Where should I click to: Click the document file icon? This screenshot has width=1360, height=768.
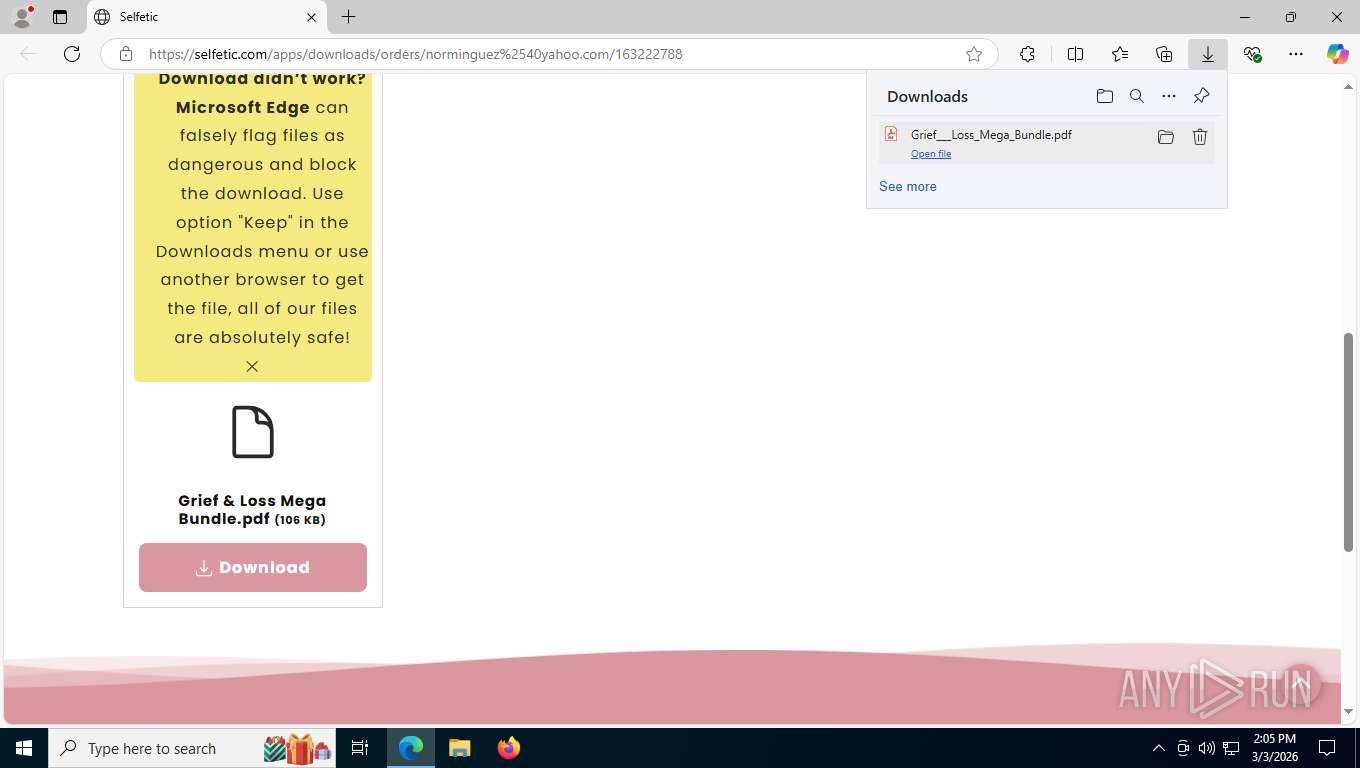[x=252, y=432]
